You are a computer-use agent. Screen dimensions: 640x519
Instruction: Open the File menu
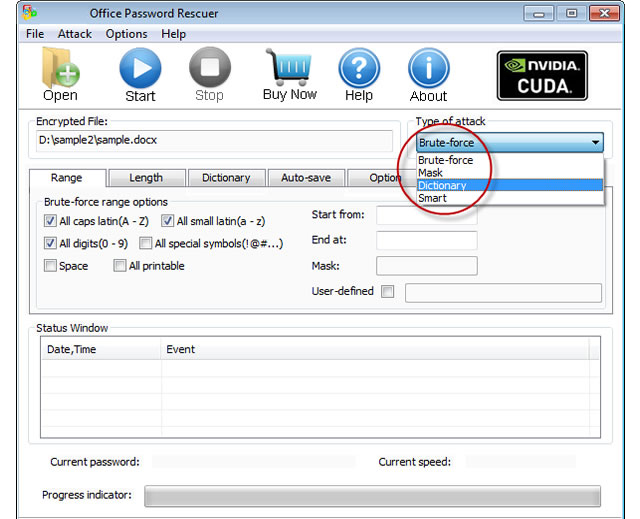tap(35, 34)
